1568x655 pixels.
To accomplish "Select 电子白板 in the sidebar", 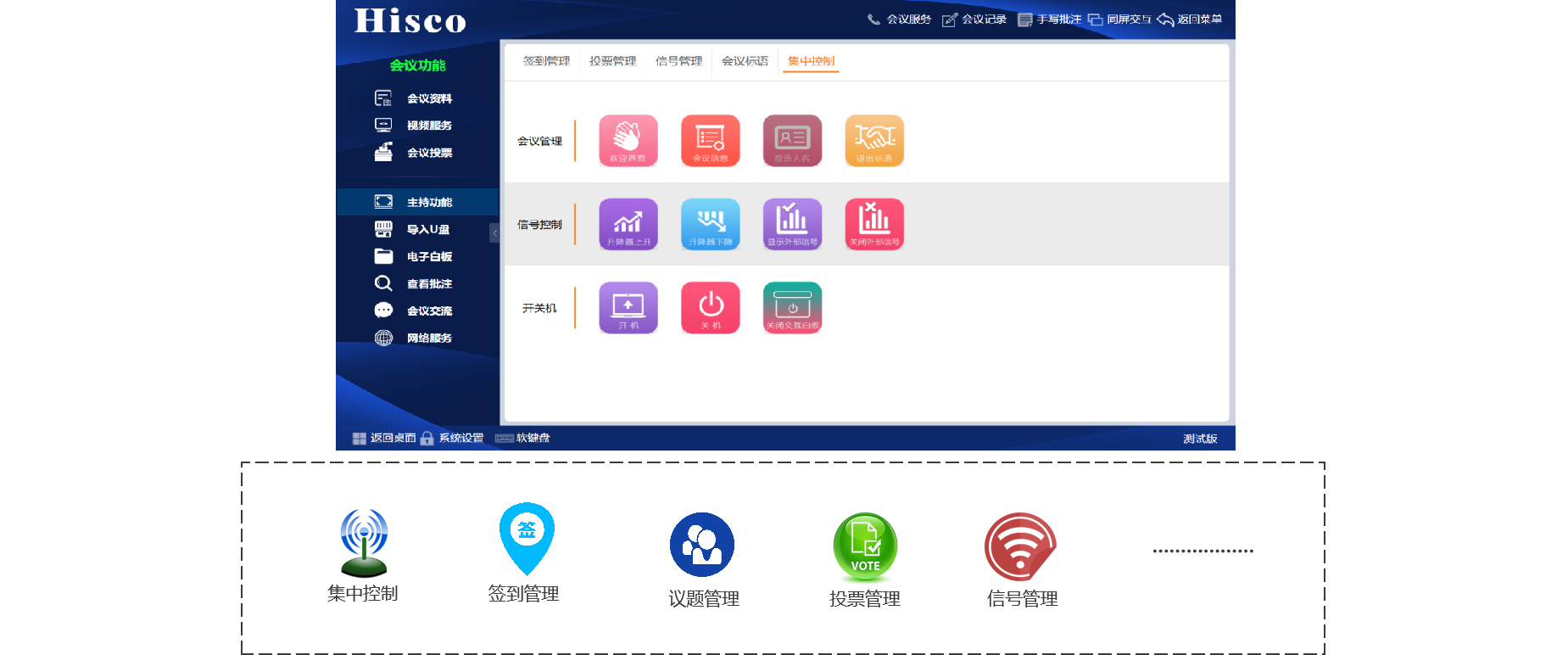I will pos(429,256).
